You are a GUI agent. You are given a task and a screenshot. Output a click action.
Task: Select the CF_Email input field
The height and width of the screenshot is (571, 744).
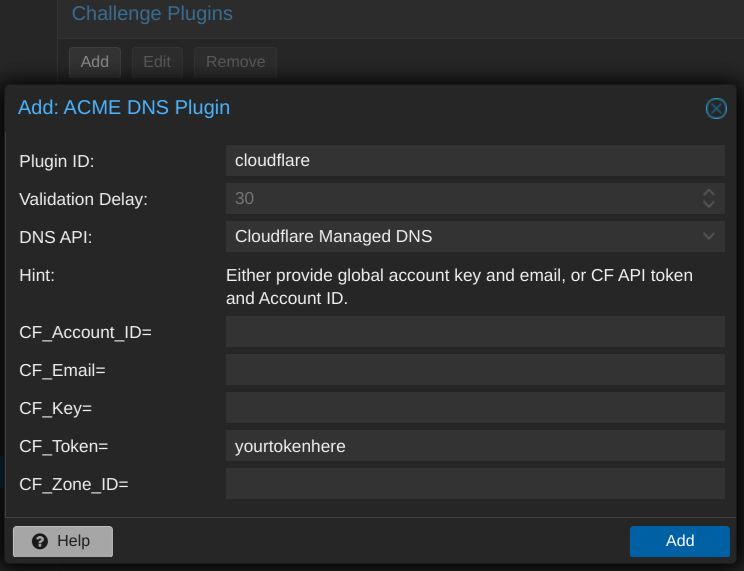pyautogui.click(x=474, y=370)
